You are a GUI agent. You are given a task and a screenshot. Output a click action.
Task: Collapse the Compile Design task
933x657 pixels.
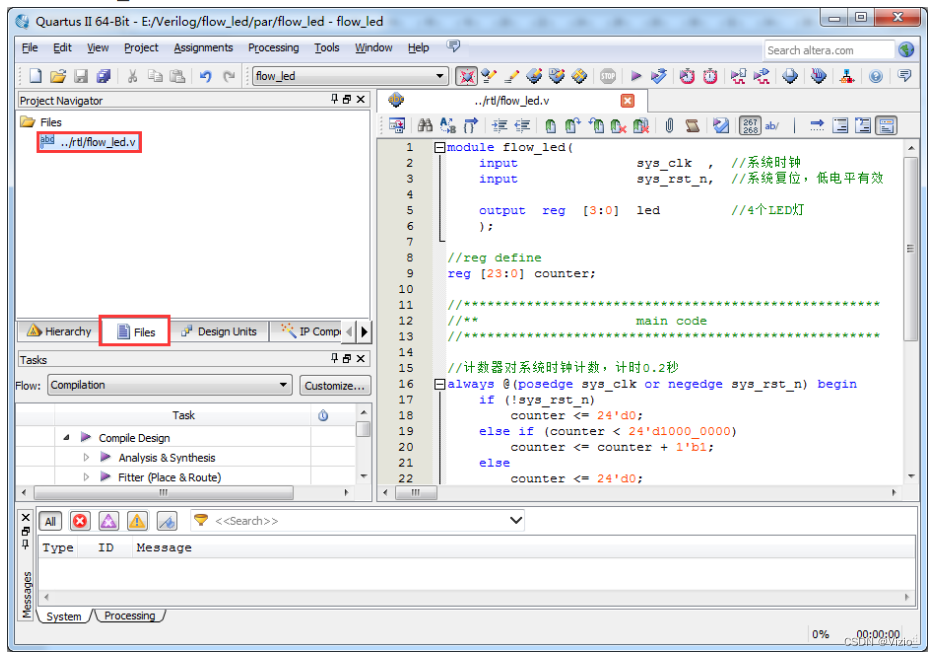tap(66, 437)
